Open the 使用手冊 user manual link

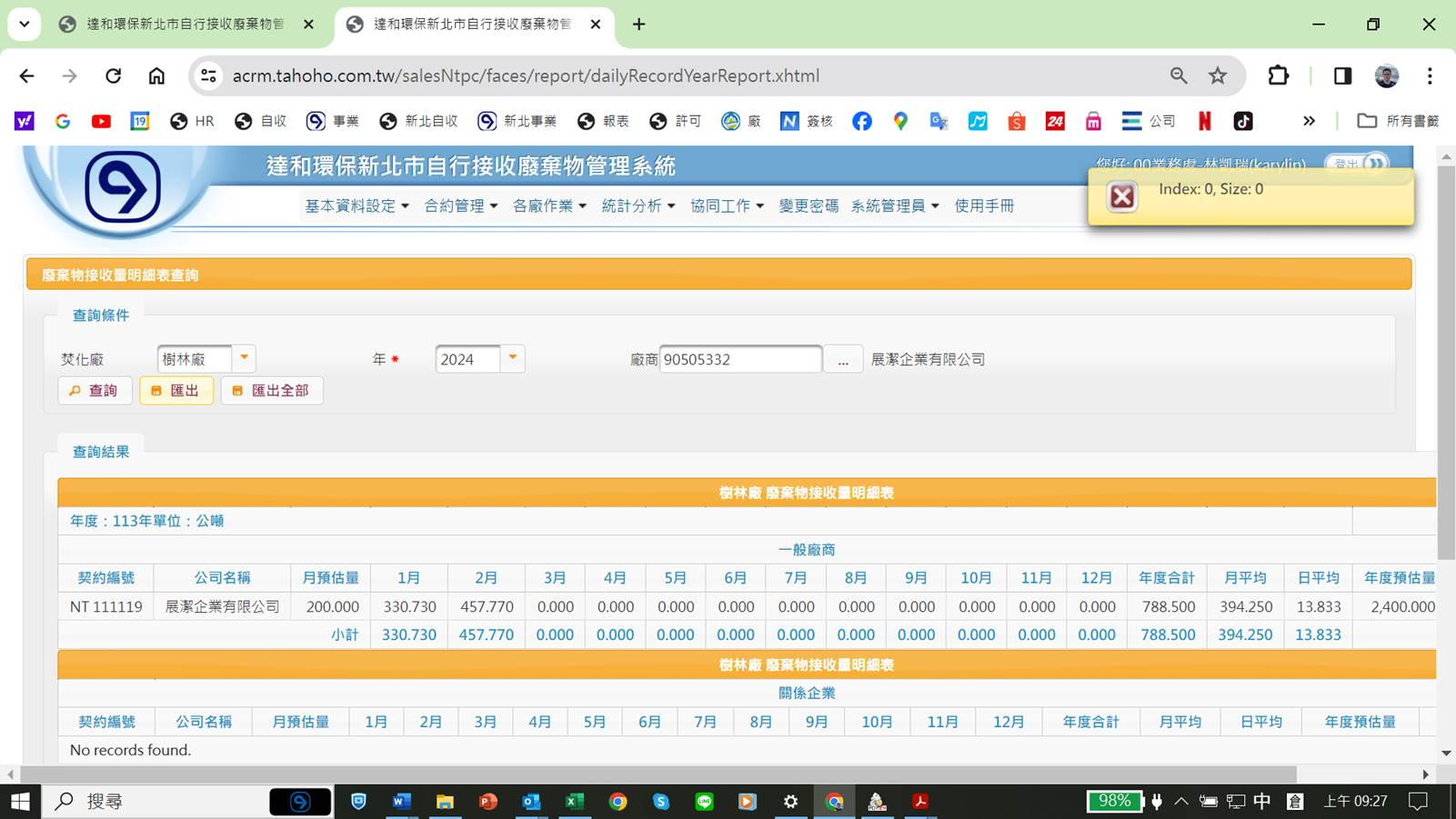pos(983,206)
